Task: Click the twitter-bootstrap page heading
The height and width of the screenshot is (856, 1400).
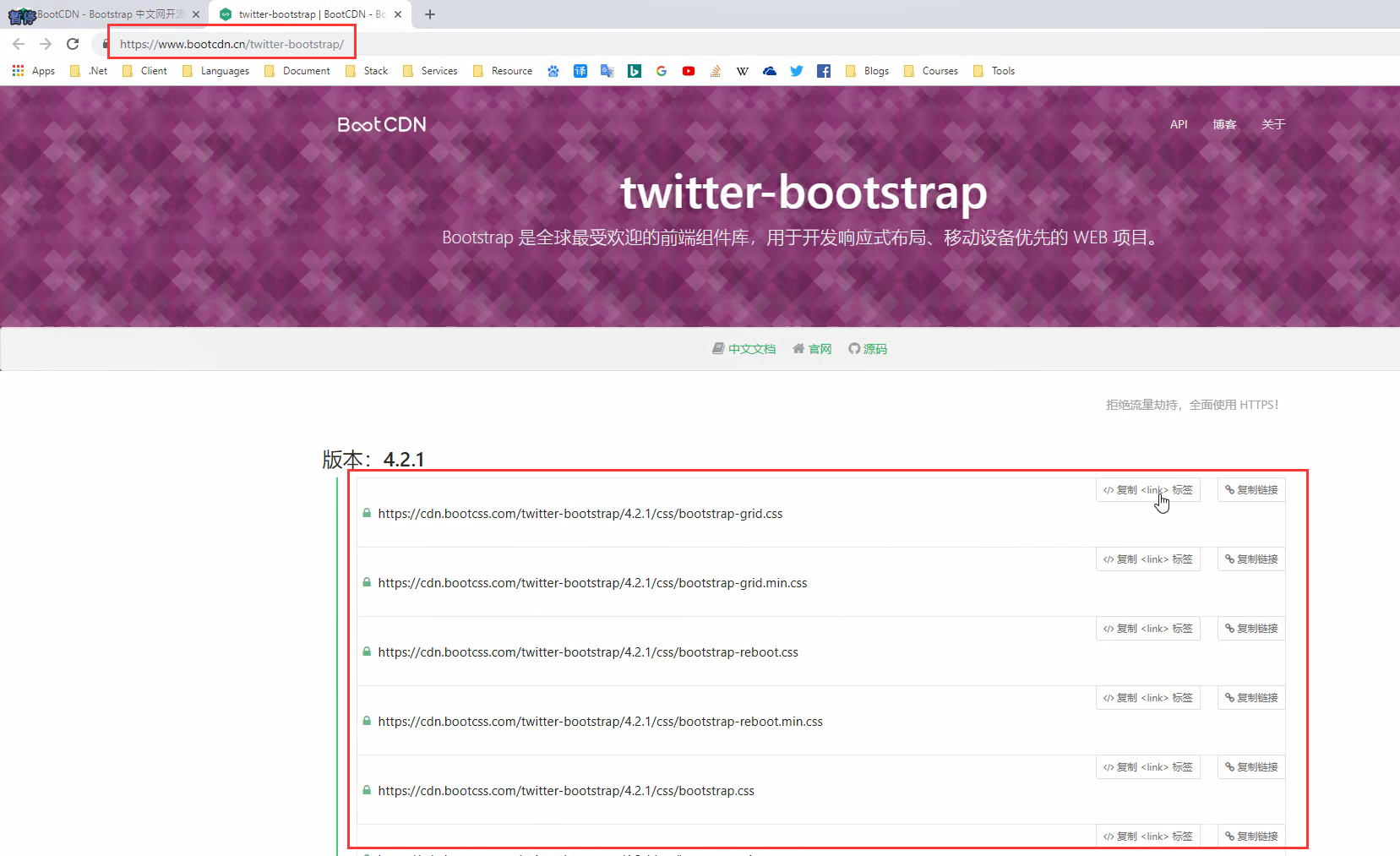Action: pos(804,193)
